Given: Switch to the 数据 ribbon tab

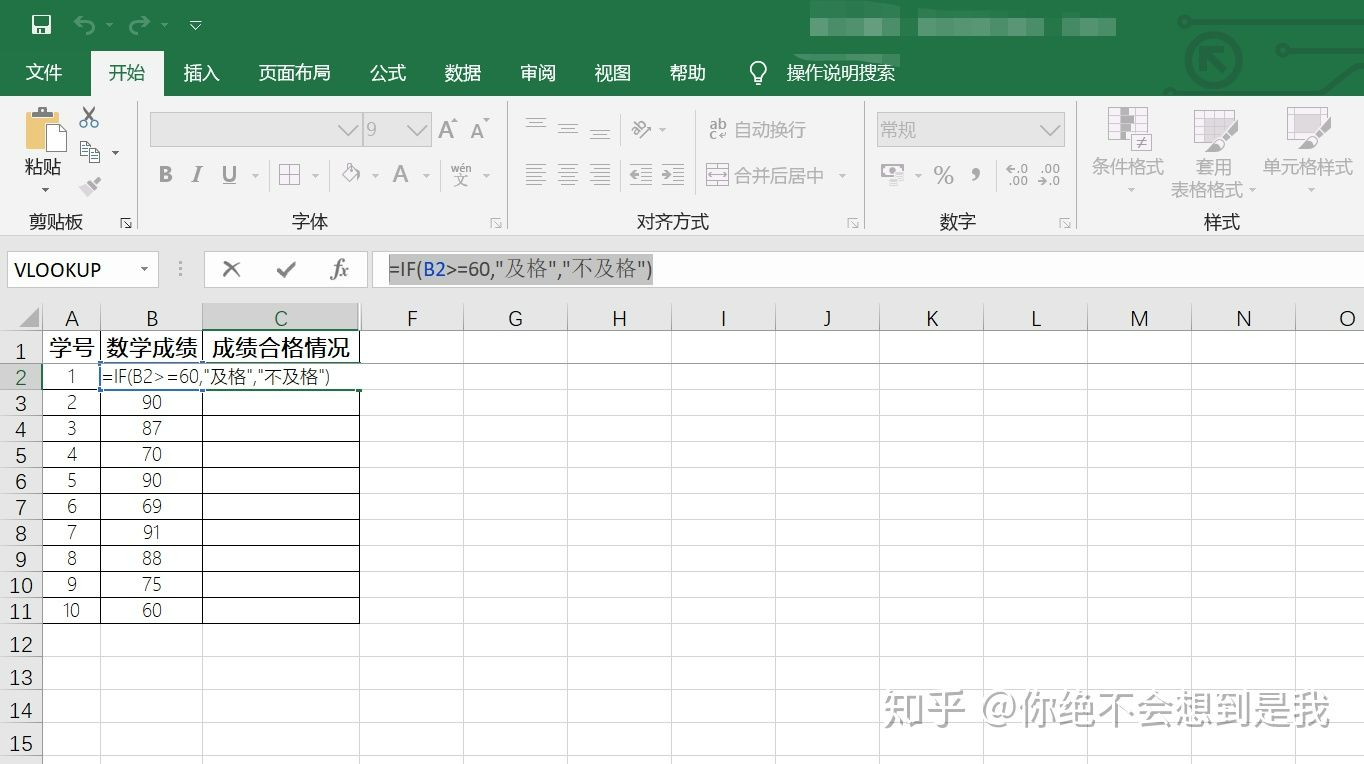Looking at the screenshot, I should (463, 73).
